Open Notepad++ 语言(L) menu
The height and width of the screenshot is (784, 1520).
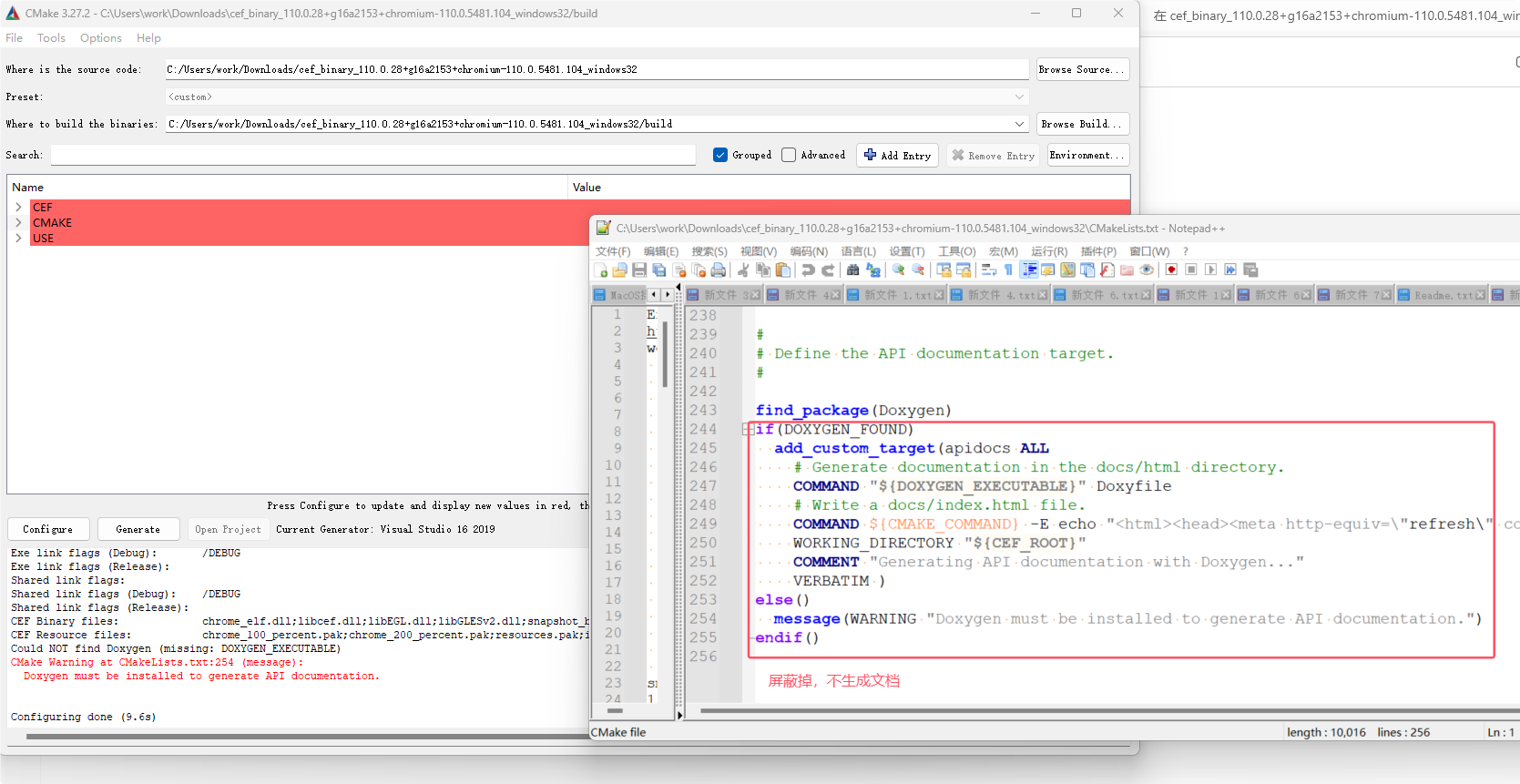click(x=858, y=251)
